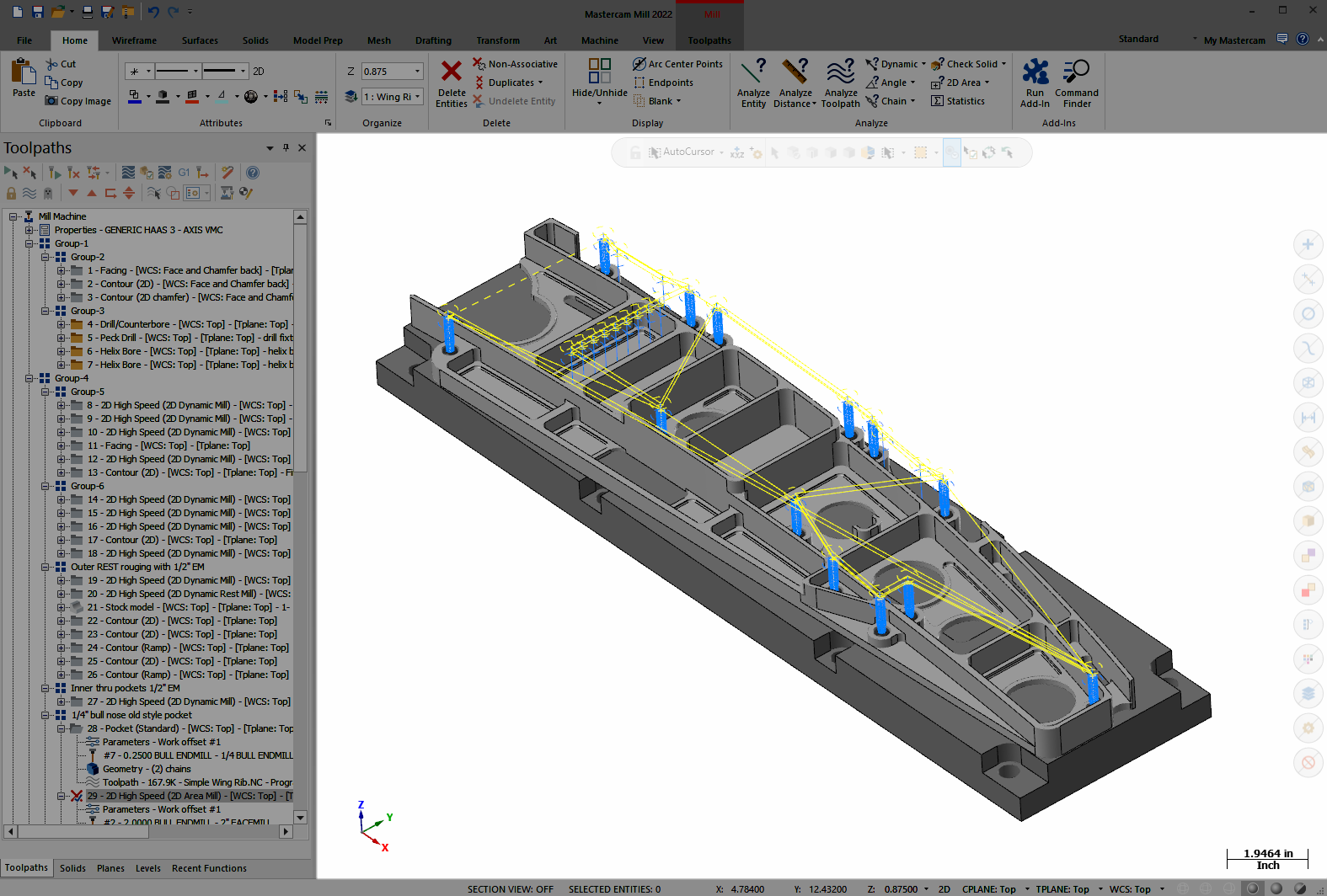Image resolution: width=1327 pixels, height=896 pixels.
Task: Collapse the Group-3 tree node
Action: (x=45, y=311)
